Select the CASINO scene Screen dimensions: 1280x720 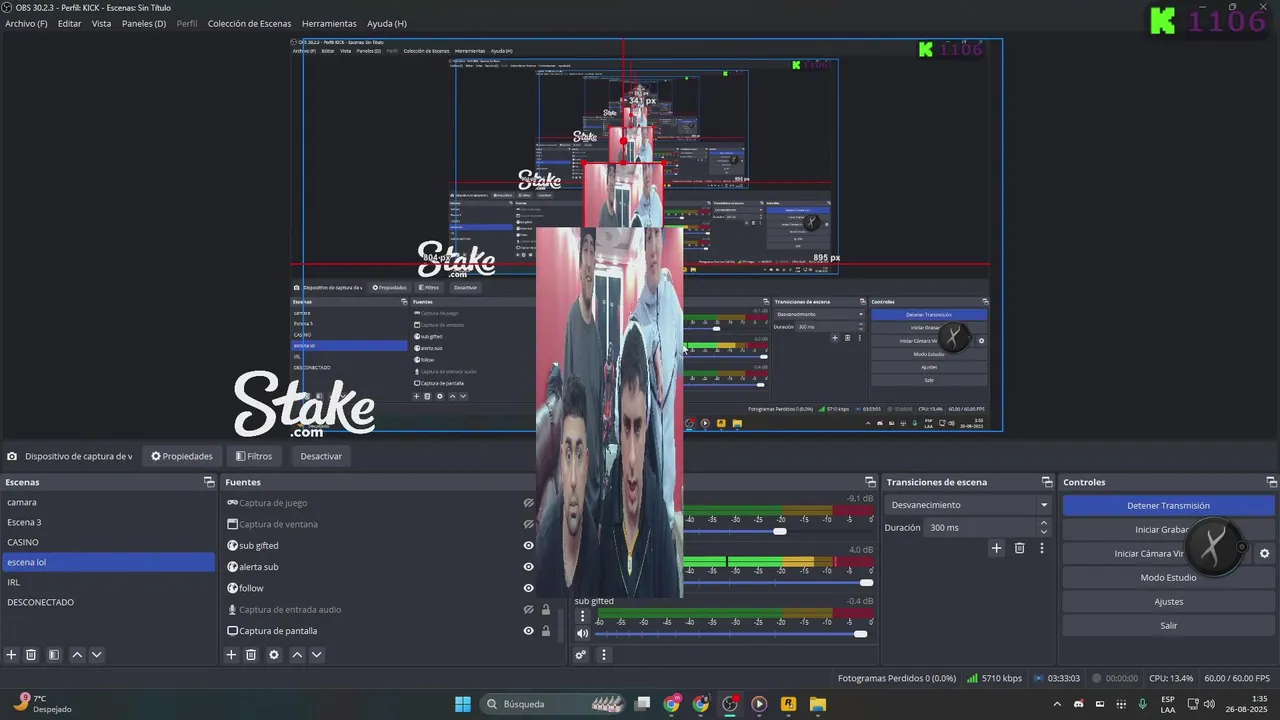(108, 542)
